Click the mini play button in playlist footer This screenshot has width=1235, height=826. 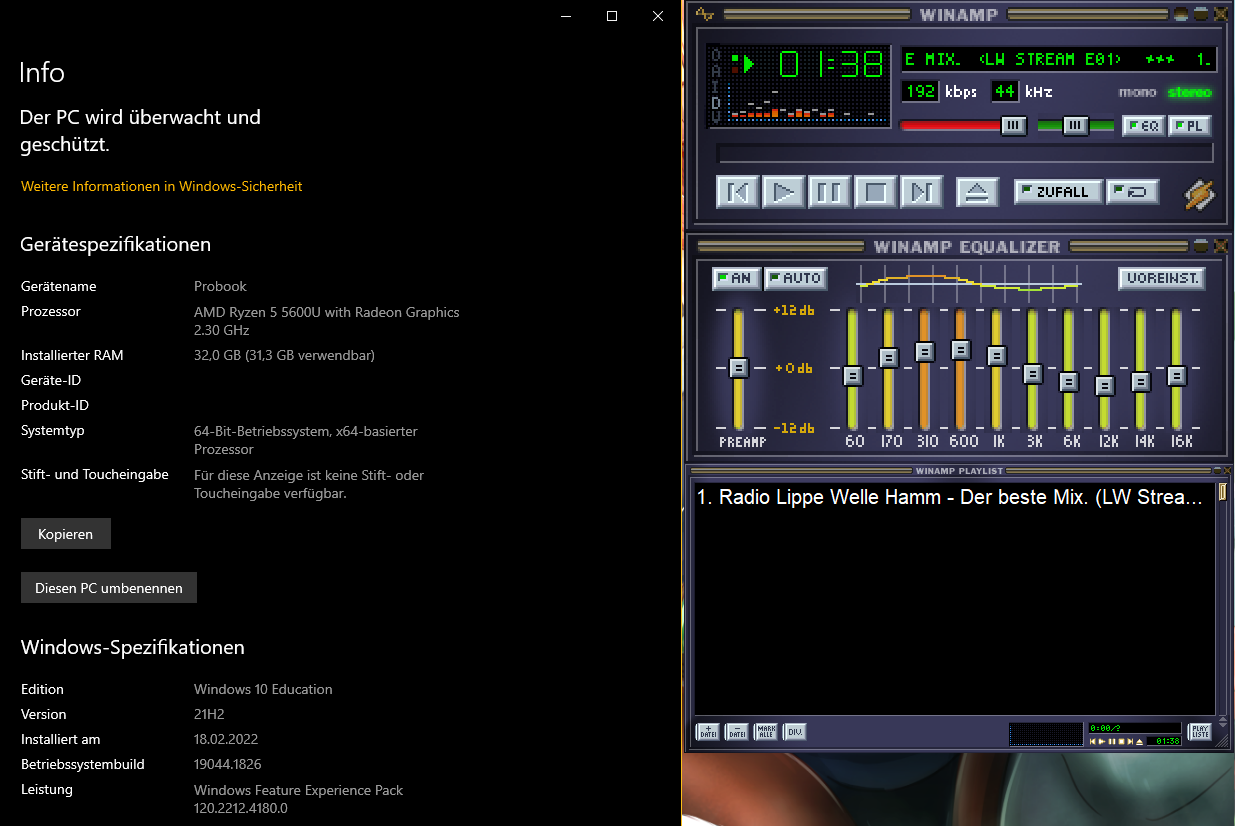pos(1103,741)
